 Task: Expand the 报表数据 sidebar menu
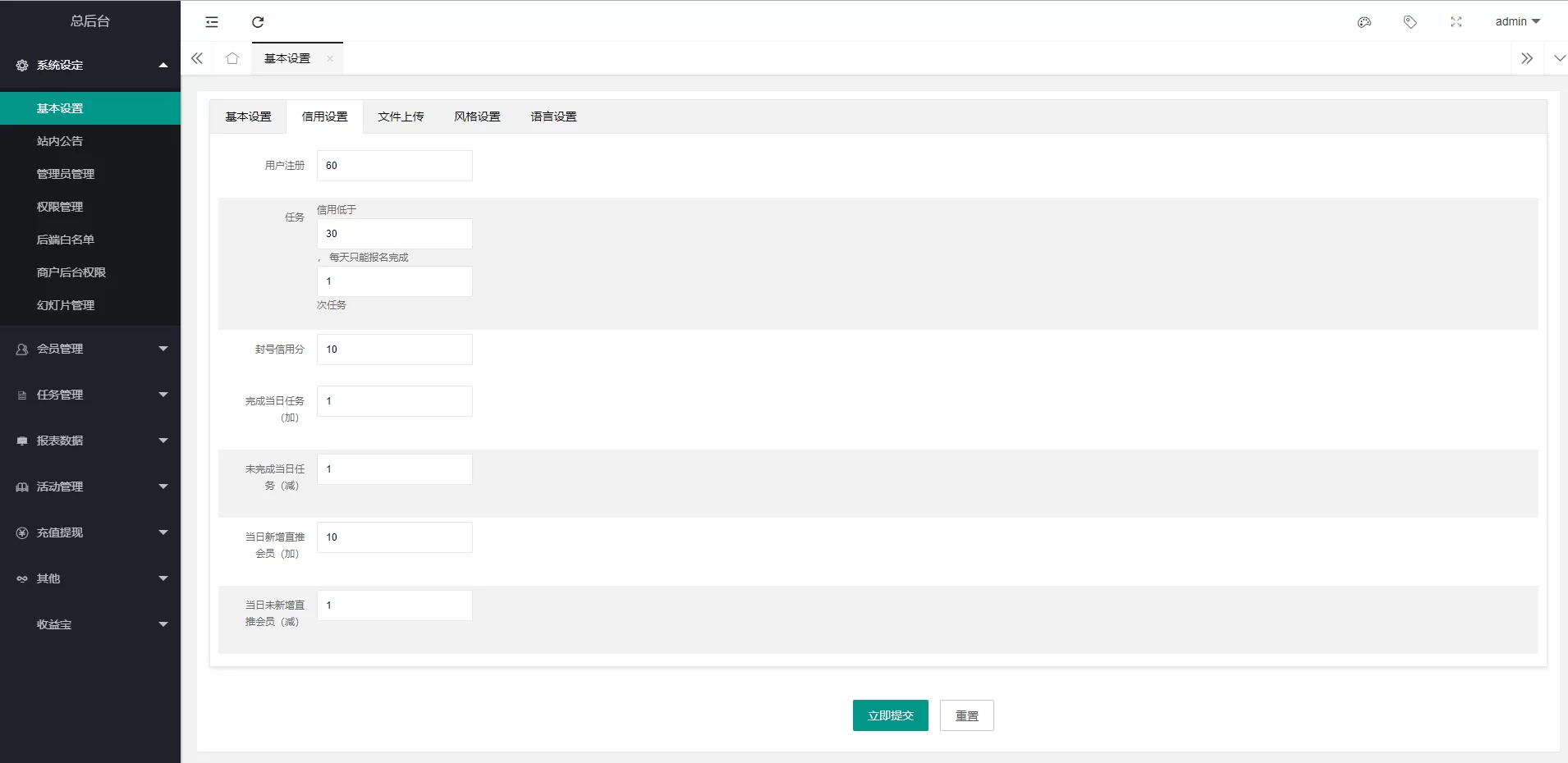coord(90,441)
